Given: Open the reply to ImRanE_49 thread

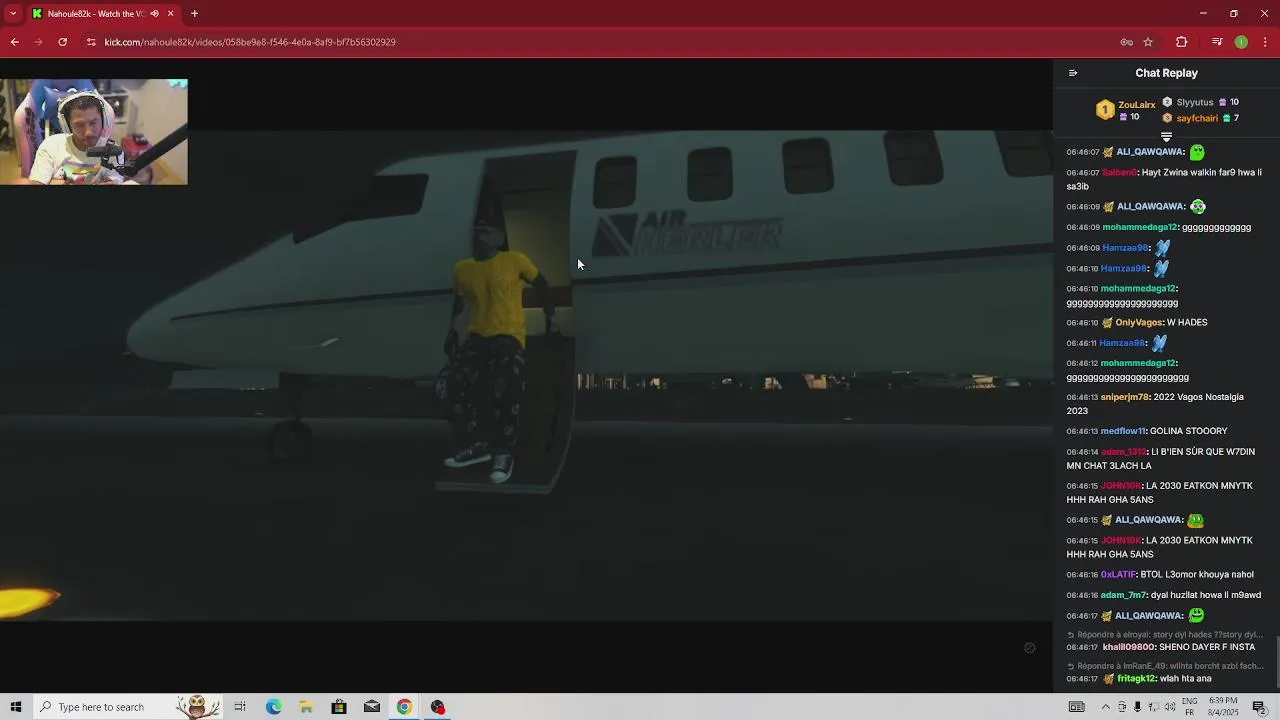Looking at the screenshot, I should click(1165, 666).
